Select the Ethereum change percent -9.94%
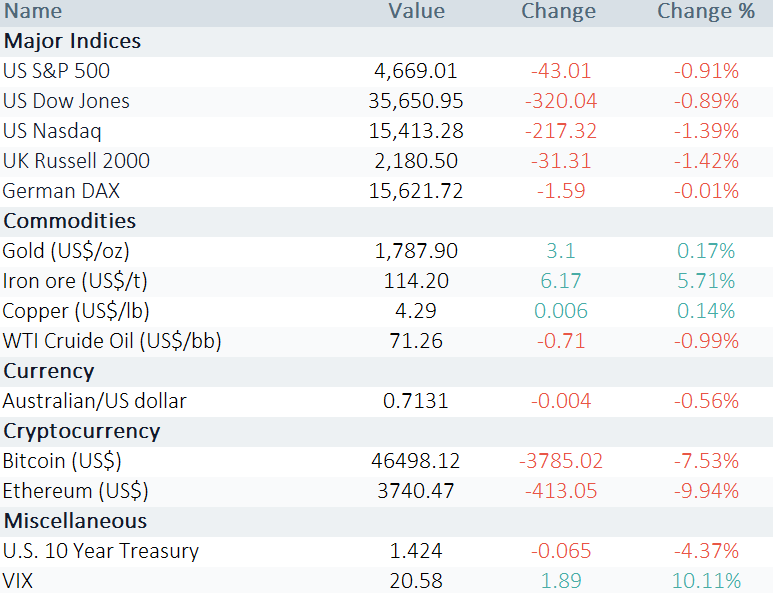 (706, 491)
